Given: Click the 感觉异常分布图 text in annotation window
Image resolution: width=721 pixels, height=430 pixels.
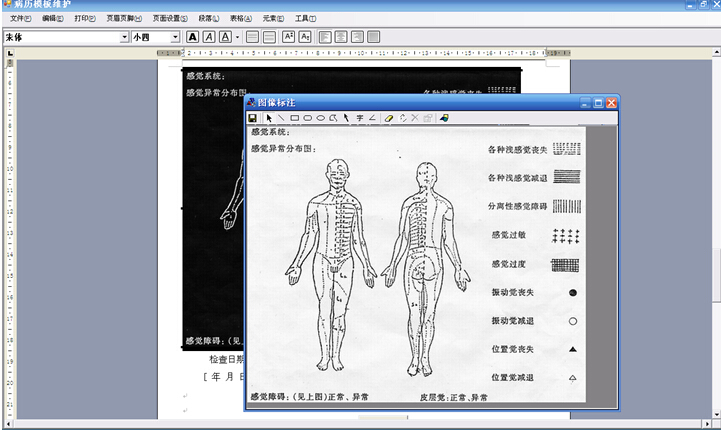Looking at the screenshot, I should pos(283,149).
